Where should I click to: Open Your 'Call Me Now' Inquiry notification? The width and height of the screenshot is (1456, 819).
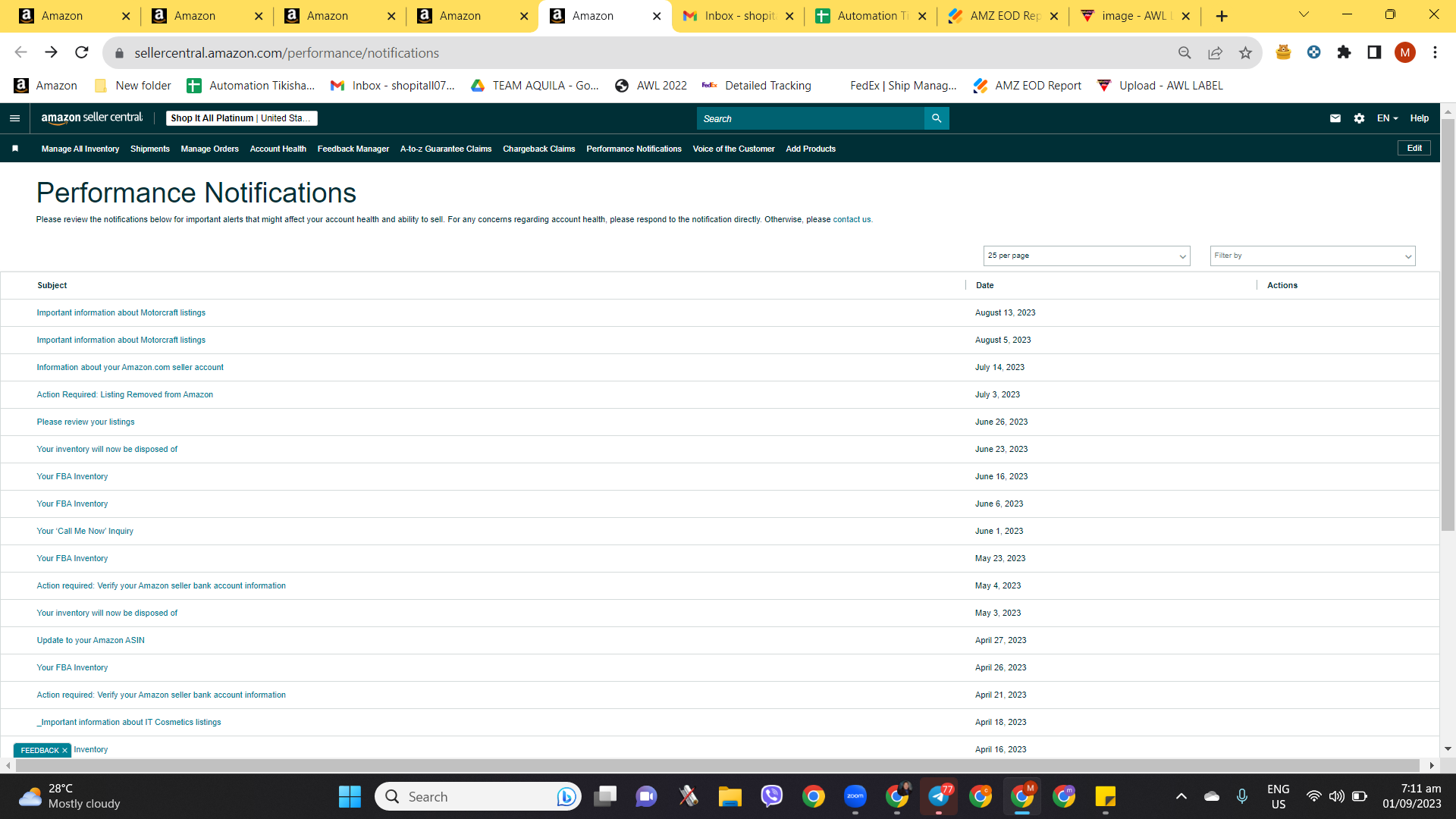(85, 531)
